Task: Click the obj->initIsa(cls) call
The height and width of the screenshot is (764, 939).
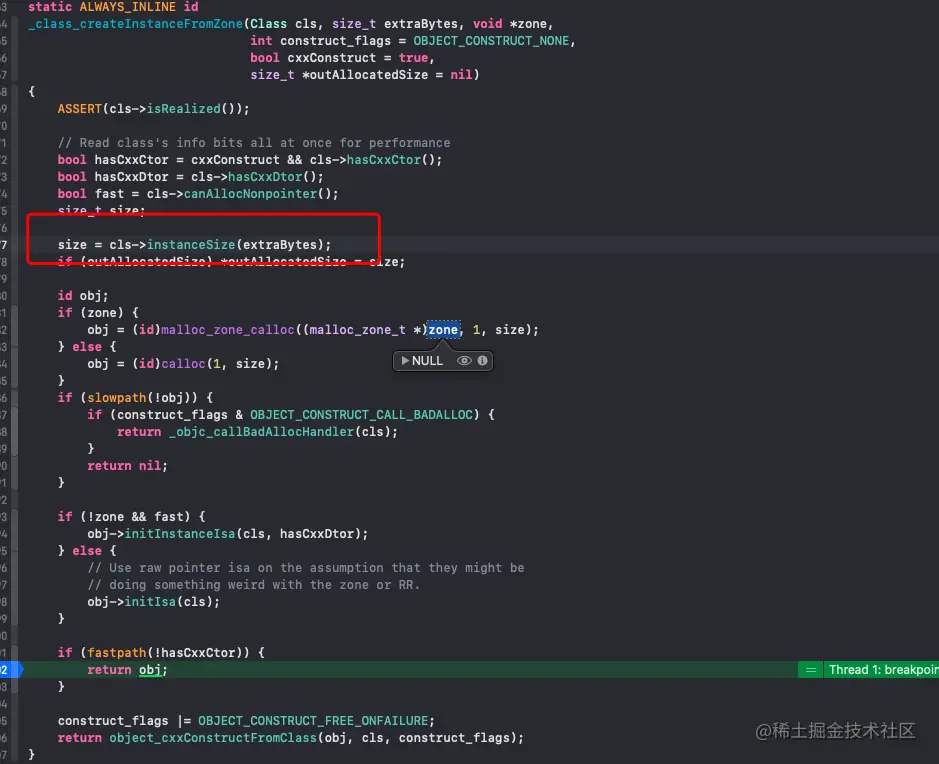Action: click(x=153, y=602)
